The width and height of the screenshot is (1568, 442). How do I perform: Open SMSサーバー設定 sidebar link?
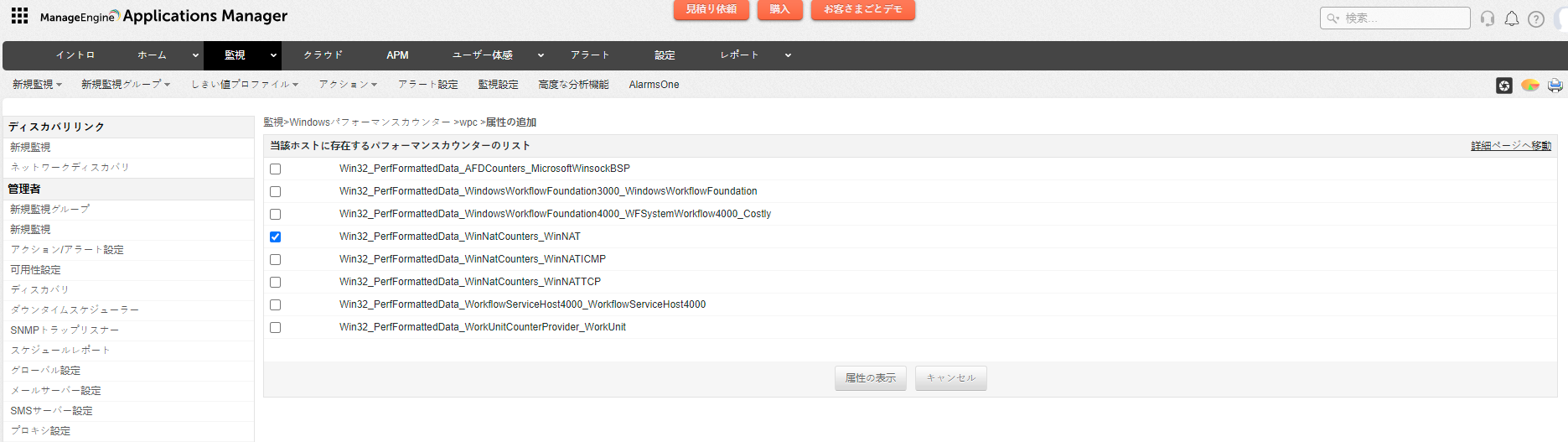point(51,411)
